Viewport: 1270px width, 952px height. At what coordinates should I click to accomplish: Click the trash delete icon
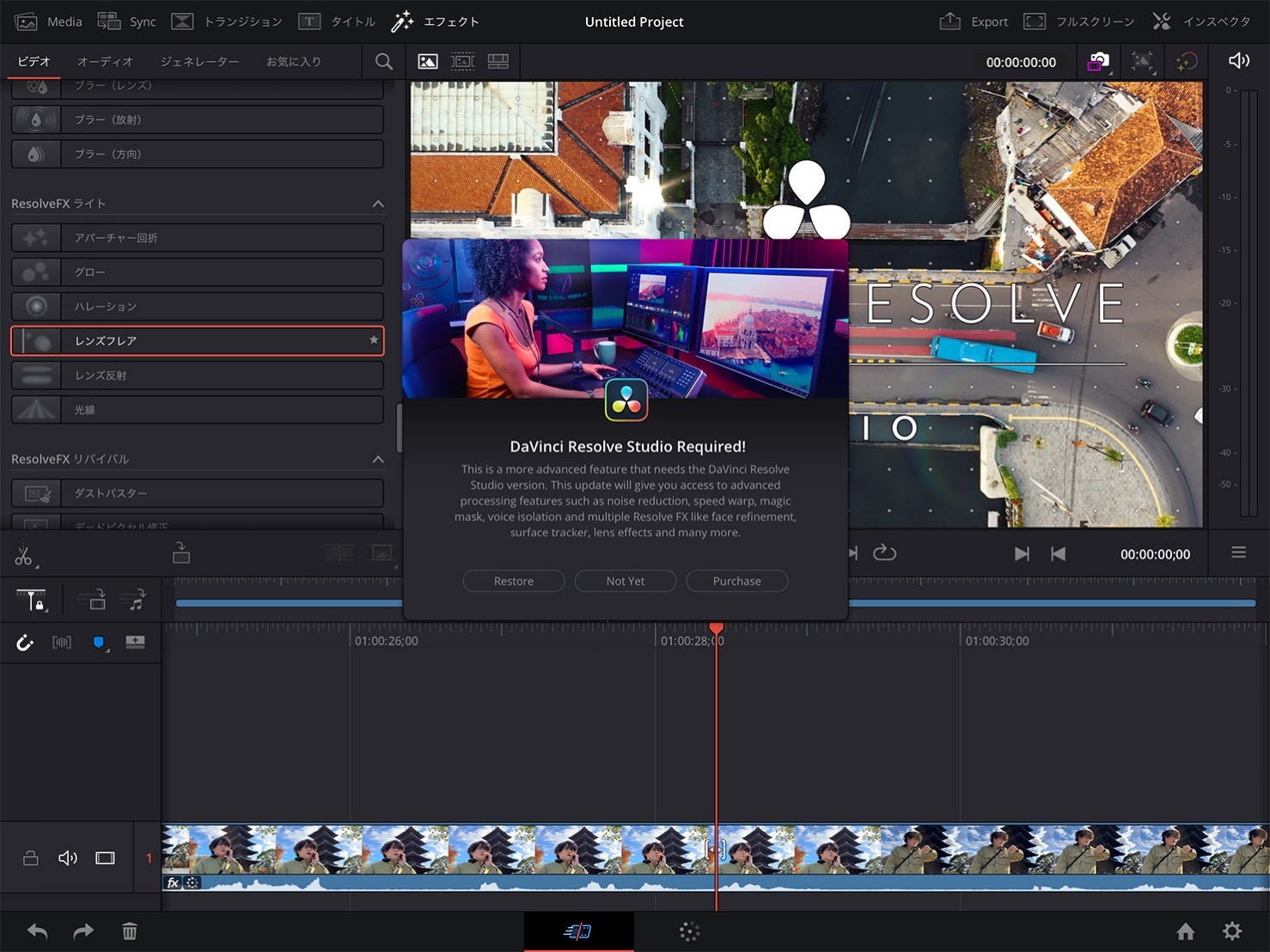(130, 931)
